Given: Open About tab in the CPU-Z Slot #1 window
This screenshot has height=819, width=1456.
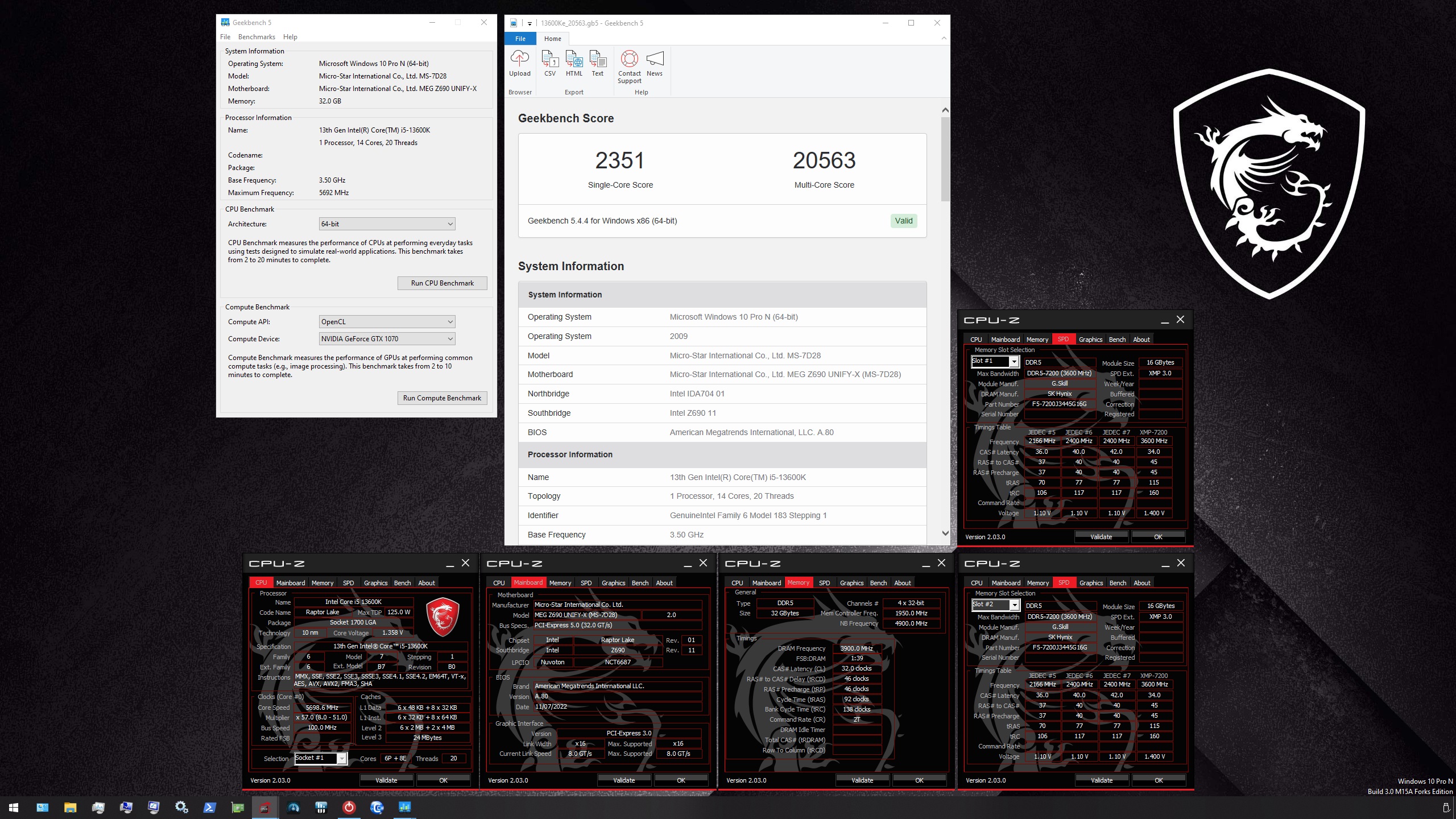Looking at the screenshot, I should coord(1141,340).
